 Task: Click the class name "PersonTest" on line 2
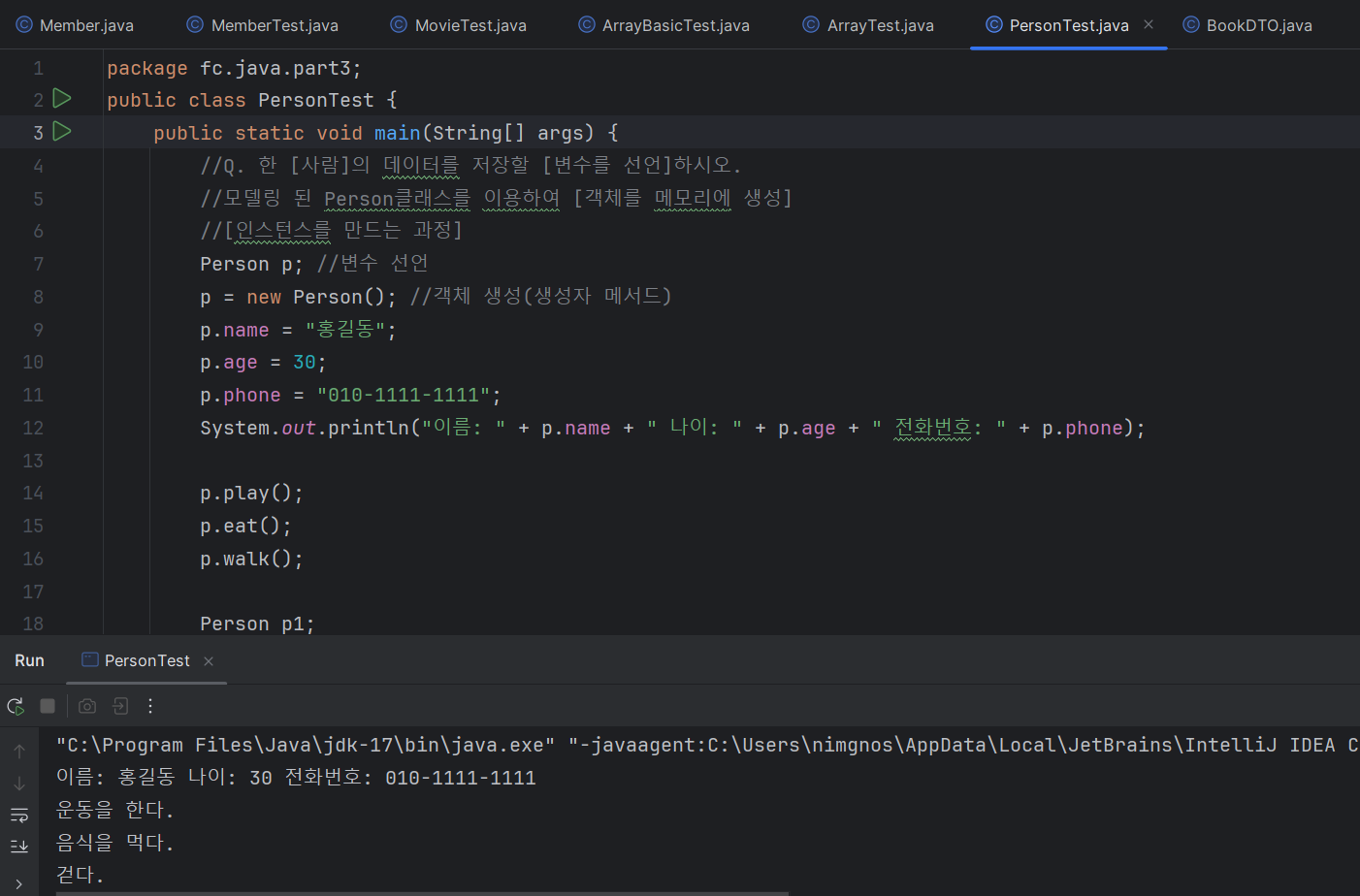(x=316, y=100)
